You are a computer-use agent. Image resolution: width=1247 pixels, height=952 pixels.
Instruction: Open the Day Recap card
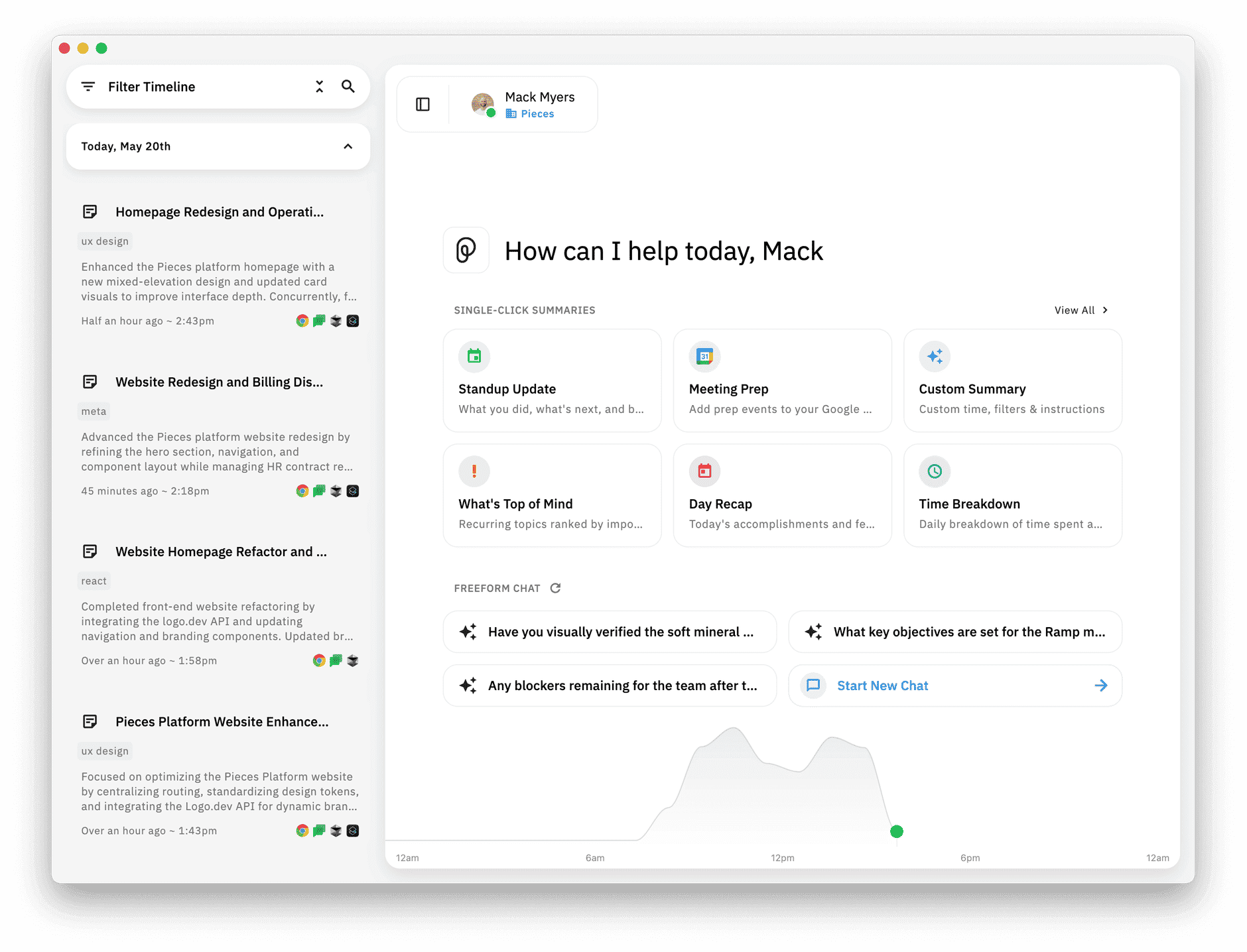pos(782,495)
